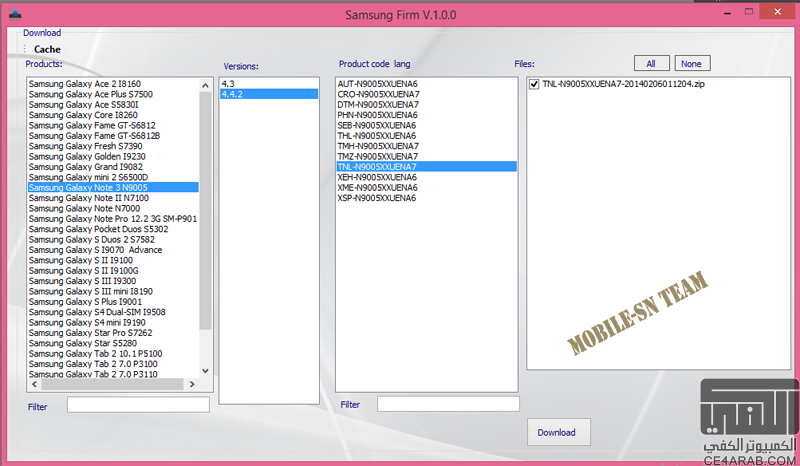Select Samsung Galaxy S I9070 Advance
The image size is (800, 466).
(113, 250)
